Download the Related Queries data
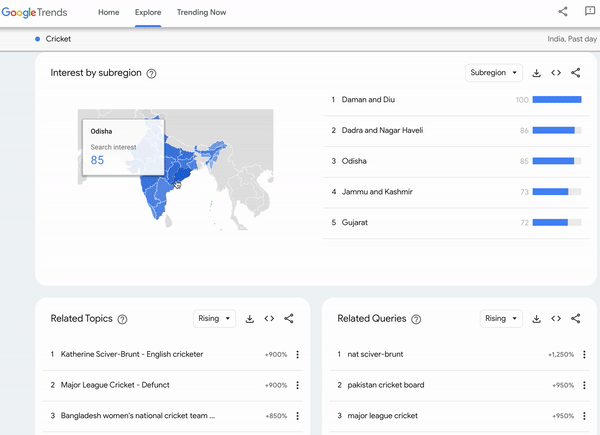600x435 pixels. click(x=536, y=319)
